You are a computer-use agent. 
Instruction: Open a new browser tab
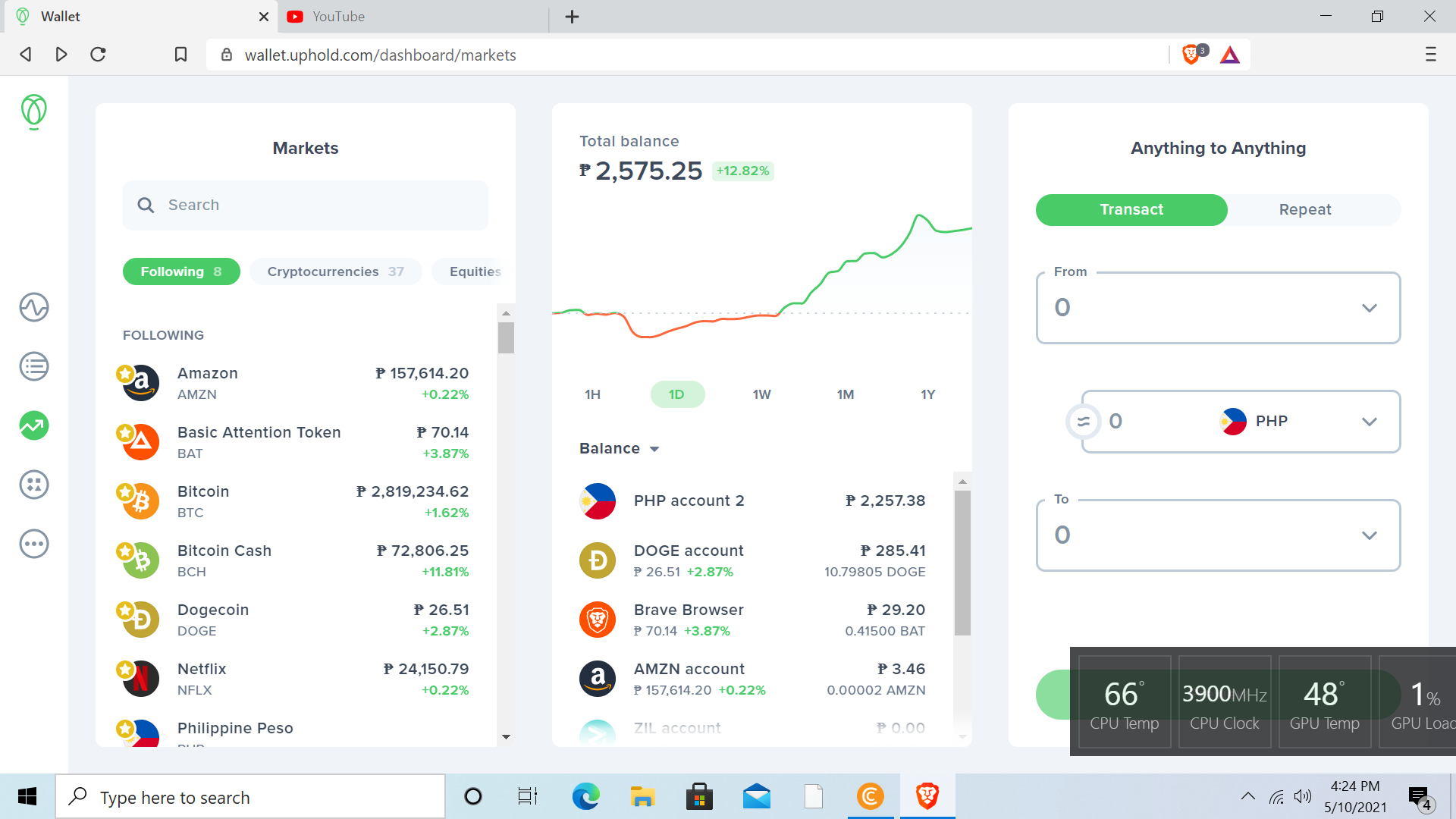[x=573, y=17]
